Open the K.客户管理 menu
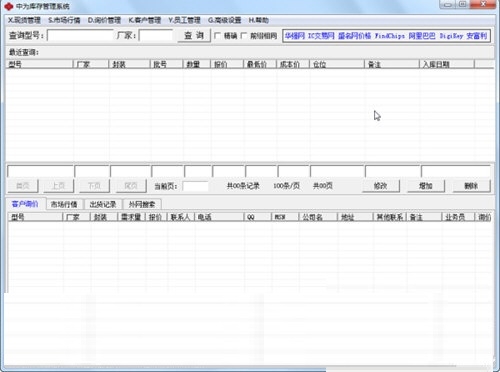 coord(145,20)
